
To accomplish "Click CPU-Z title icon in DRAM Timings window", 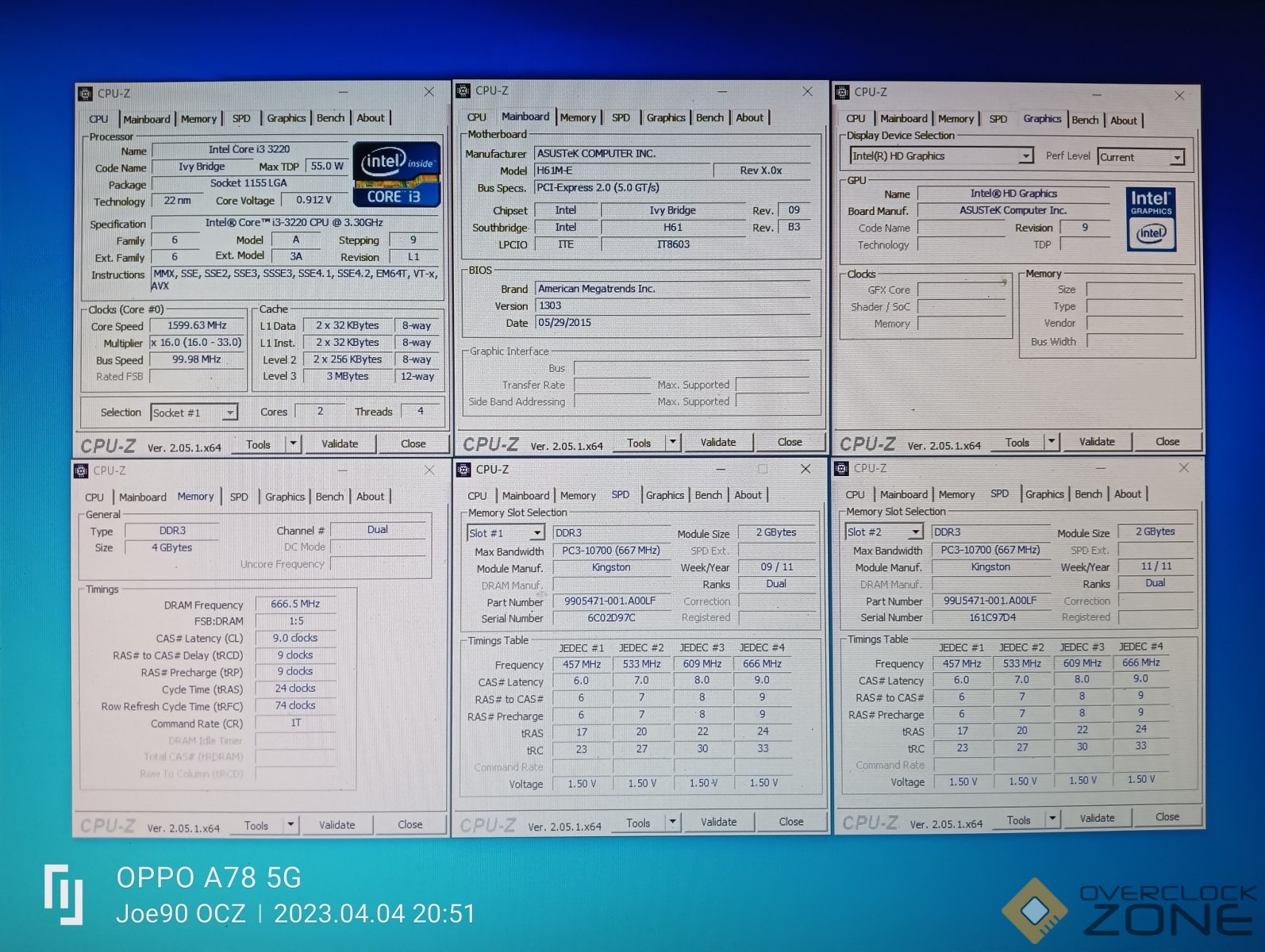I will (81, 470).
